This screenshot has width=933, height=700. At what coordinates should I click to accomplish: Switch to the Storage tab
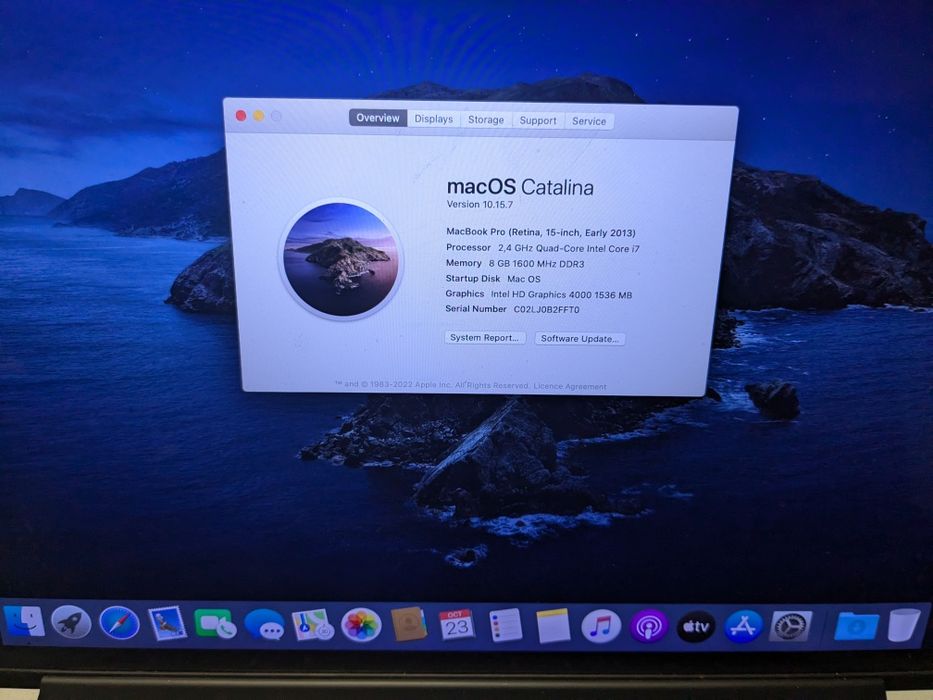(x=486, y=120)
